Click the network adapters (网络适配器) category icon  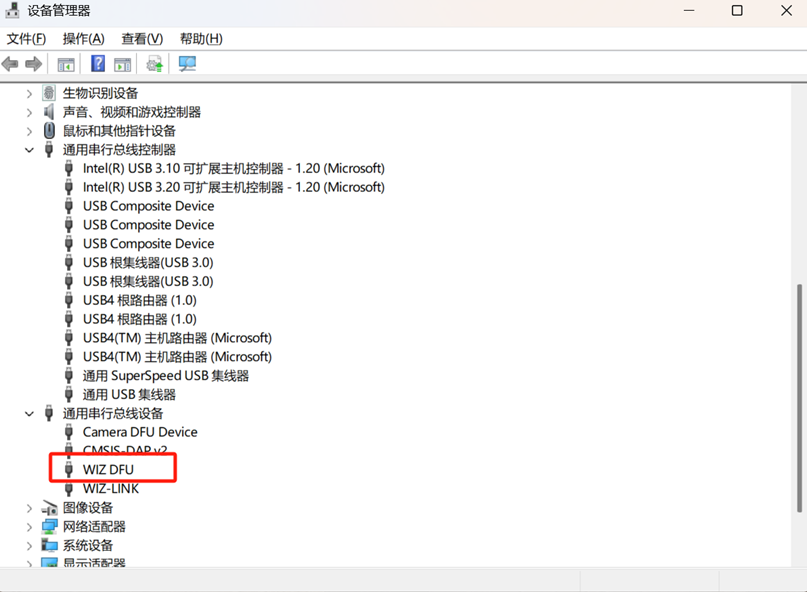(49, 527)
